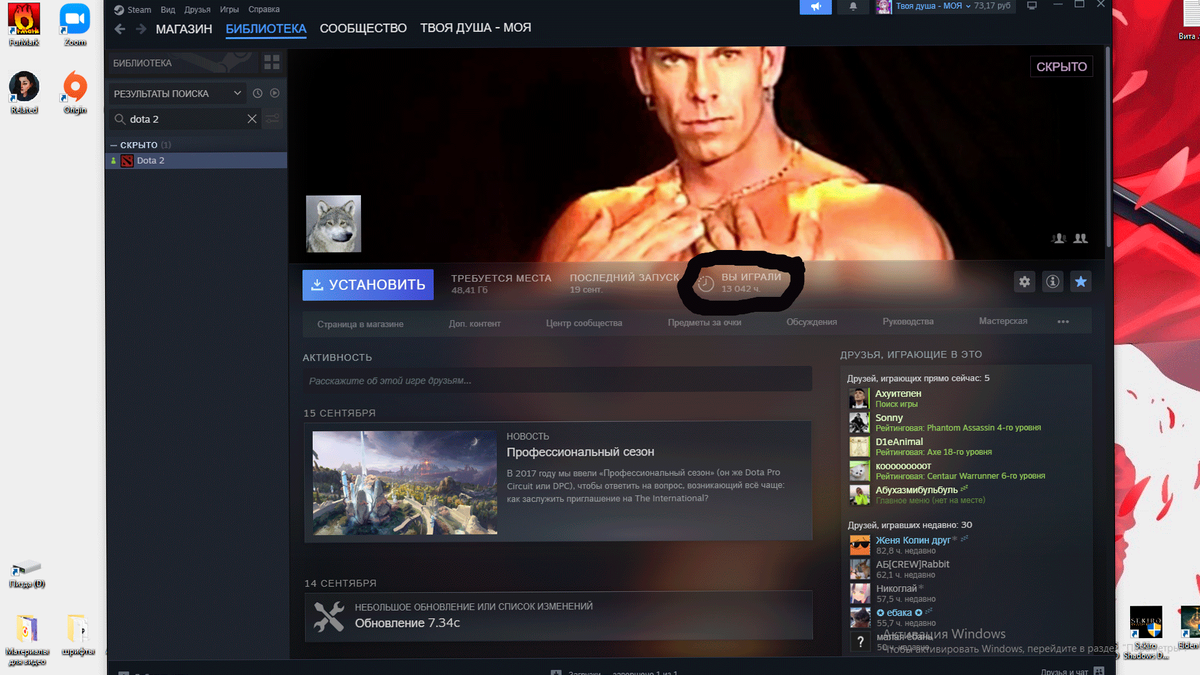
Task: Open the Origin desktop shortcut
Action: click(x=75, y=93)
